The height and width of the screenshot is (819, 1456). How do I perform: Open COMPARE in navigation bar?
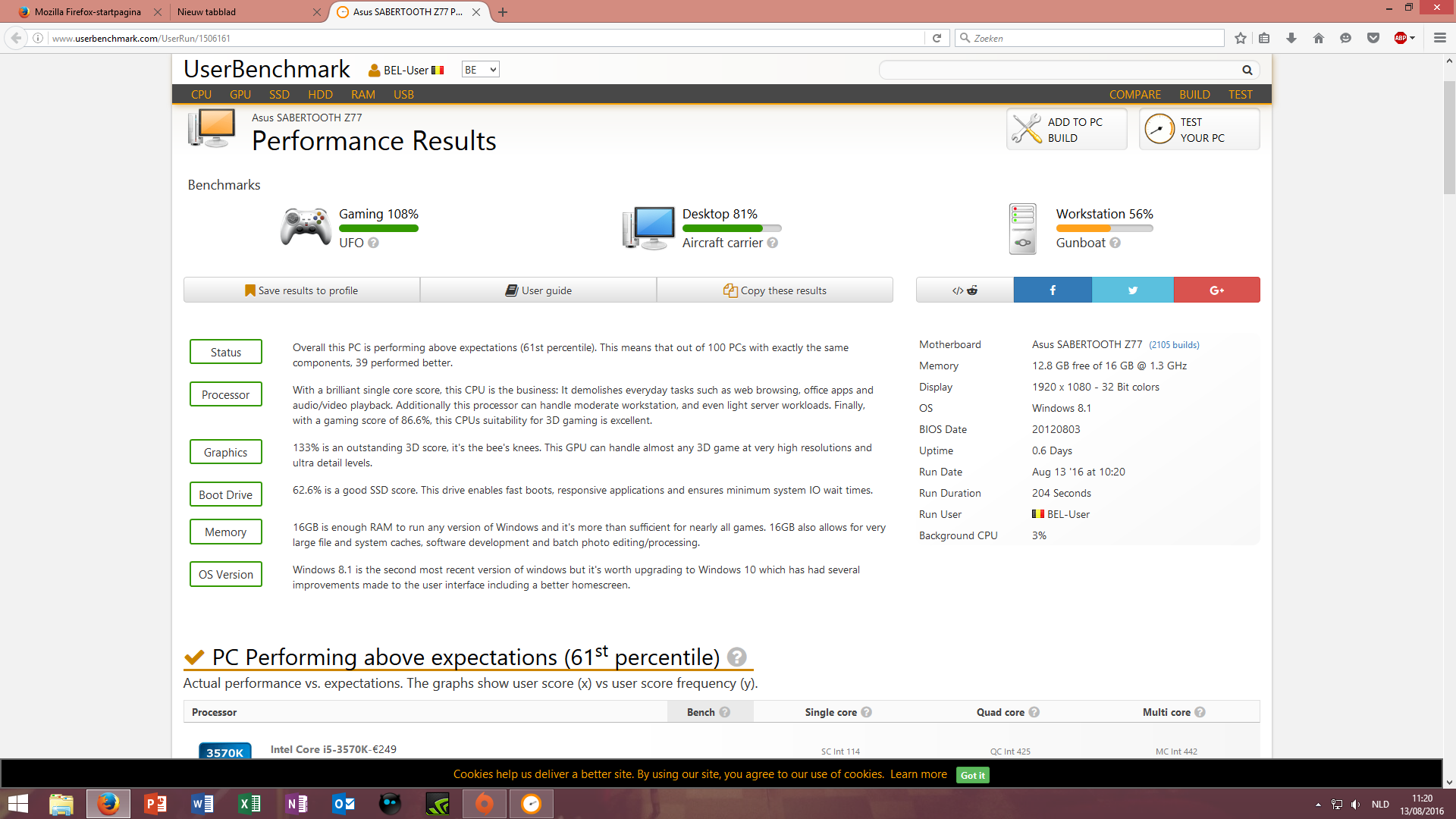(1135, 94)
